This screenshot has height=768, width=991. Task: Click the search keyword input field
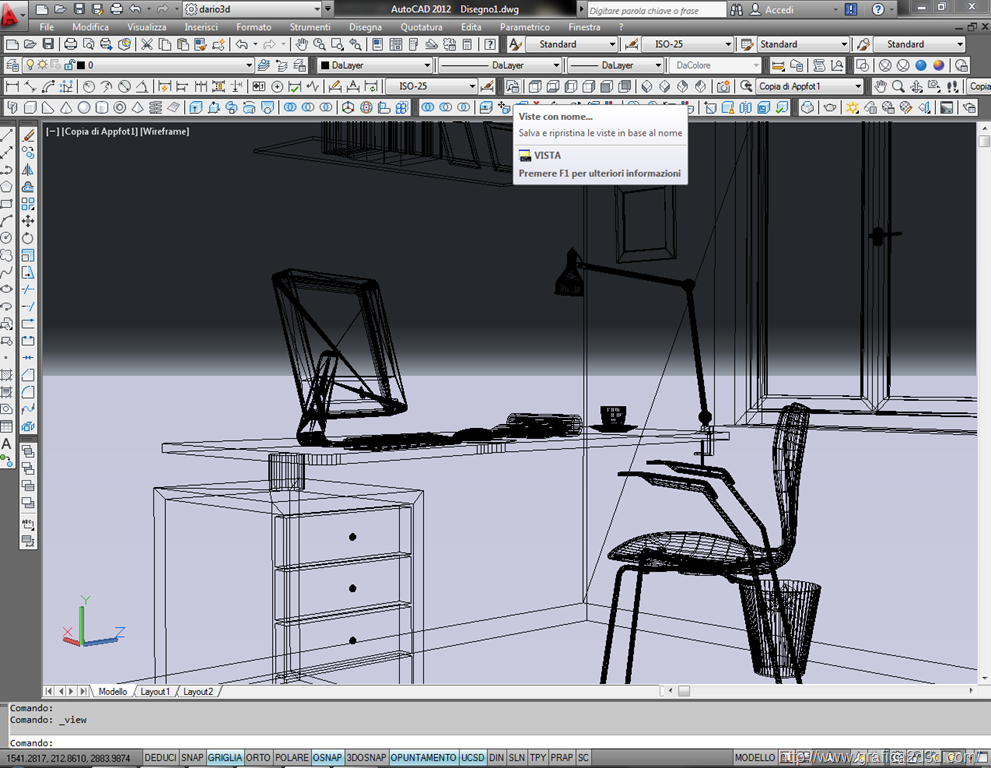click(655, 9)
